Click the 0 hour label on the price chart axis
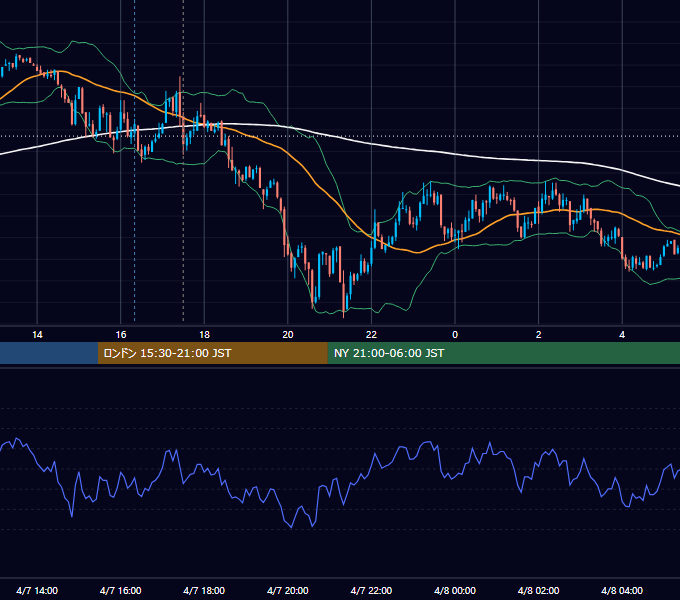The image size is (680, 600). pyautogui.click(x=455, y=335)
